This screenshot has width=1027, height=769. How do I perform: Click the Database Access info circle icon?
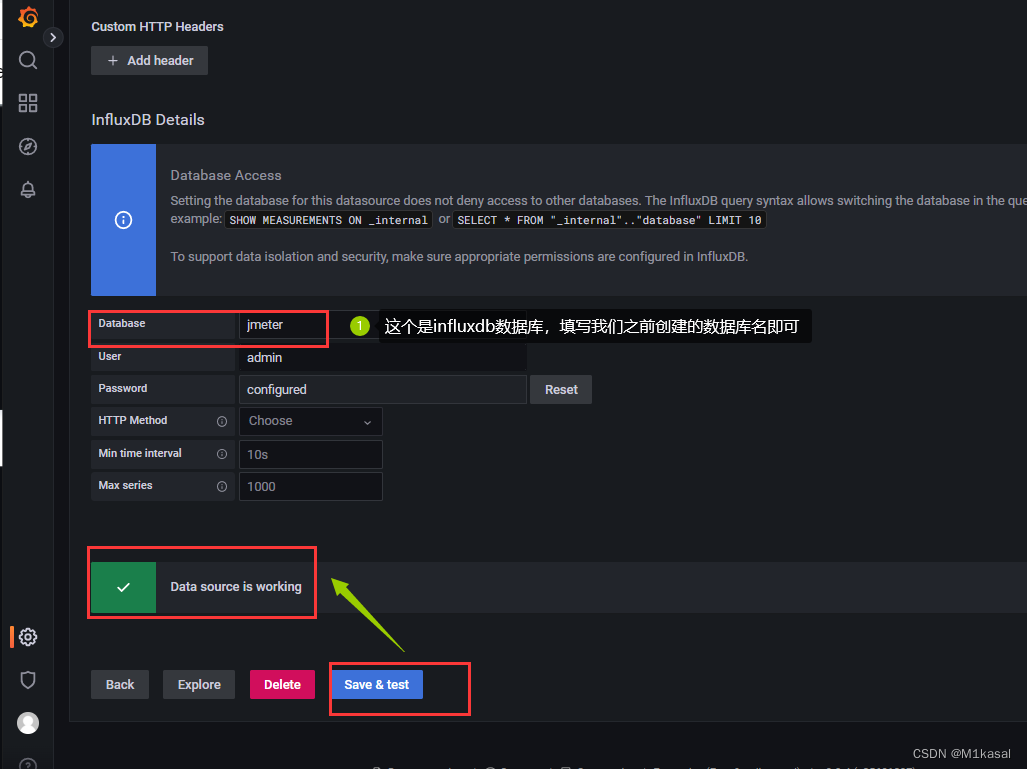click(x=123, y=220)
